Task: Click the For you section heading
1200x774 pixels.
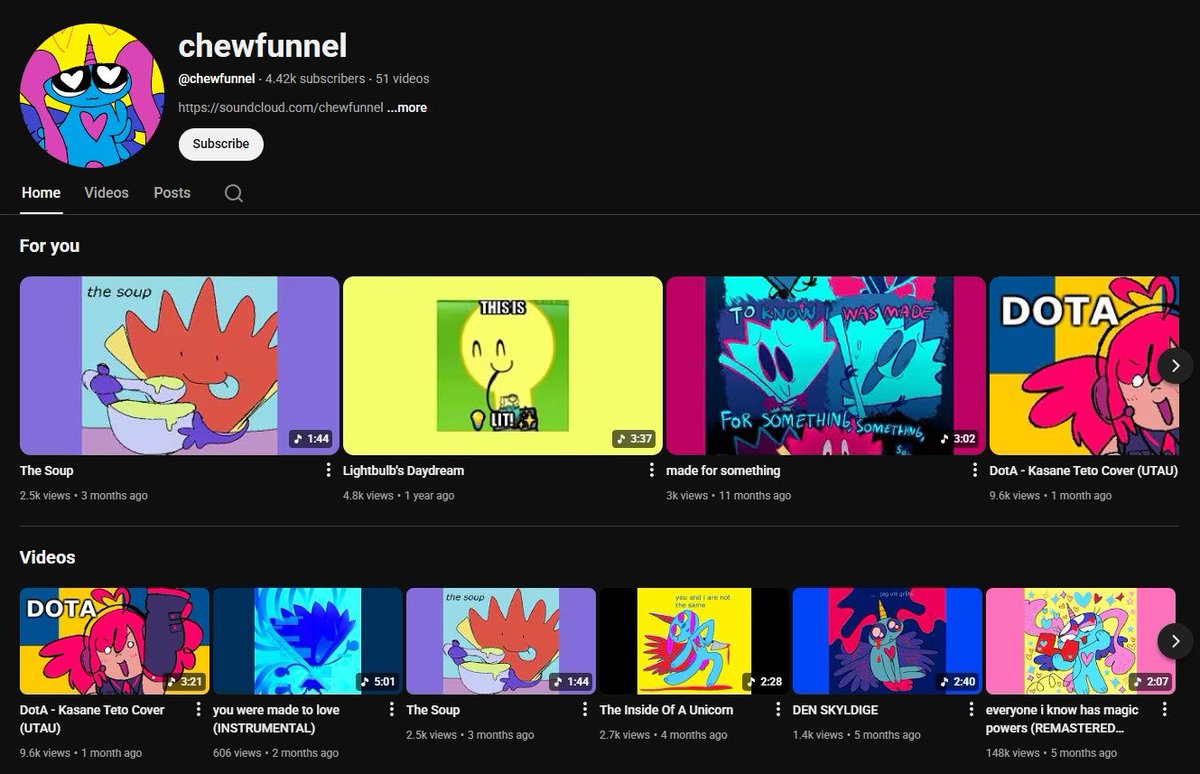Action: (x=50, y=246)
